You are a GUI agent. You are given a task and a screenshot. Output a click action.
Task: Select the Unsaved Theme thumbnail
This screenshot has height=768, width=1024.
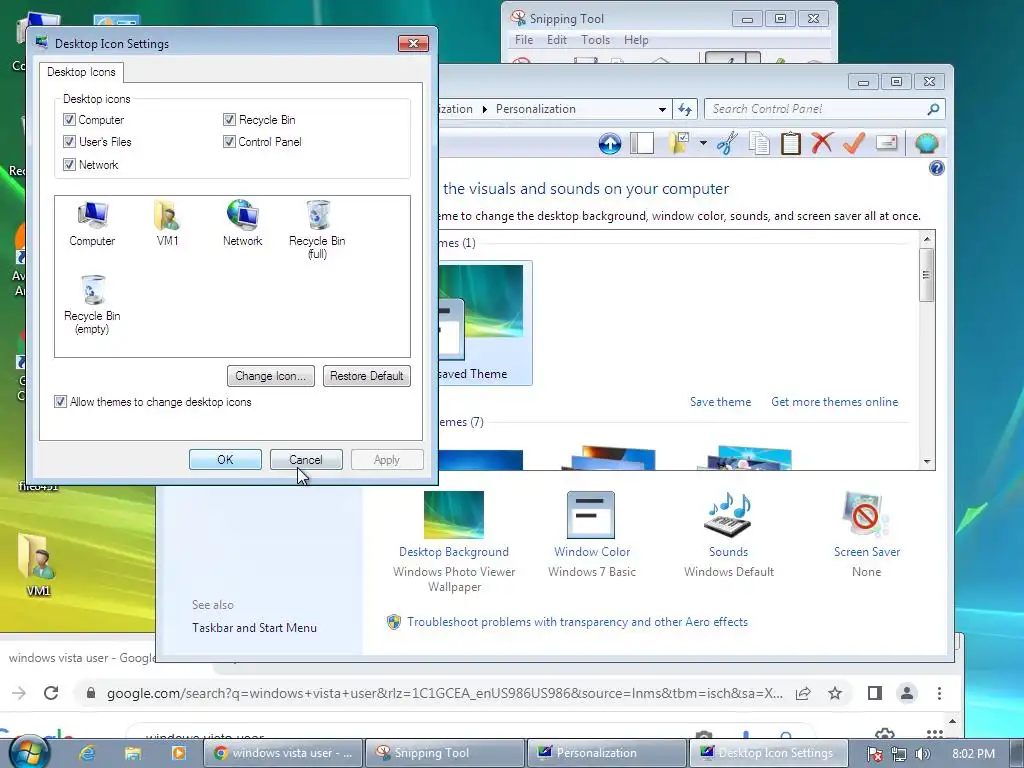(485, 323)
